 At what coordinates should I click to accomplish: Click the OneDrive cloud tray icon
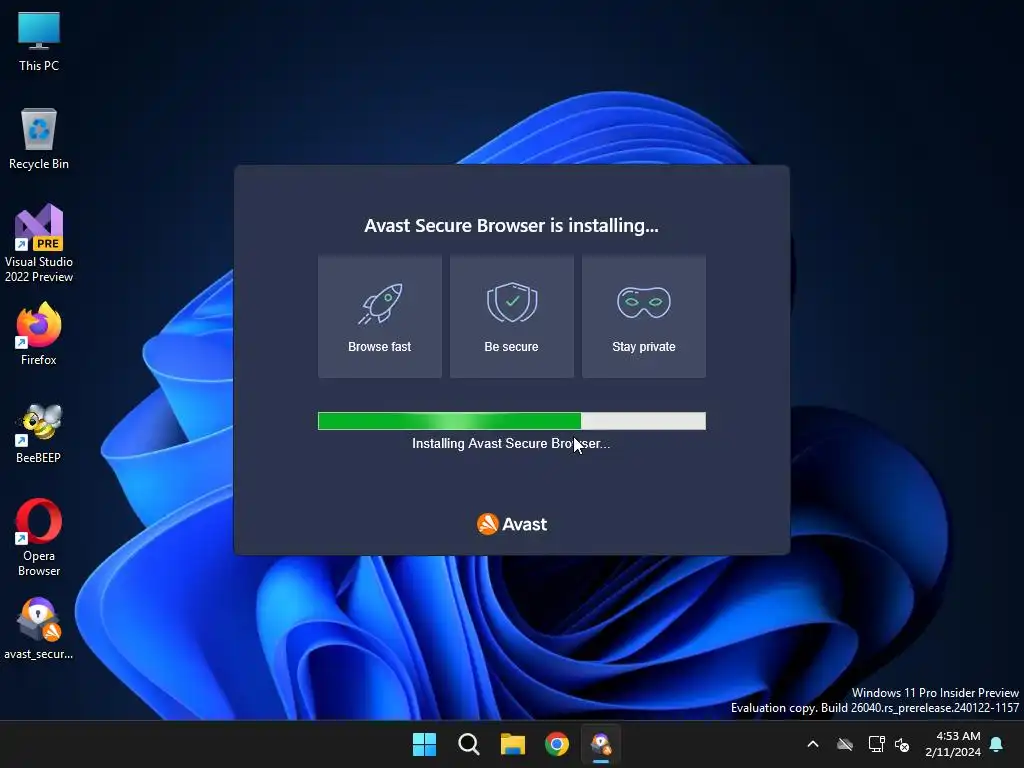pyautogui.click(x=845, y=744)
